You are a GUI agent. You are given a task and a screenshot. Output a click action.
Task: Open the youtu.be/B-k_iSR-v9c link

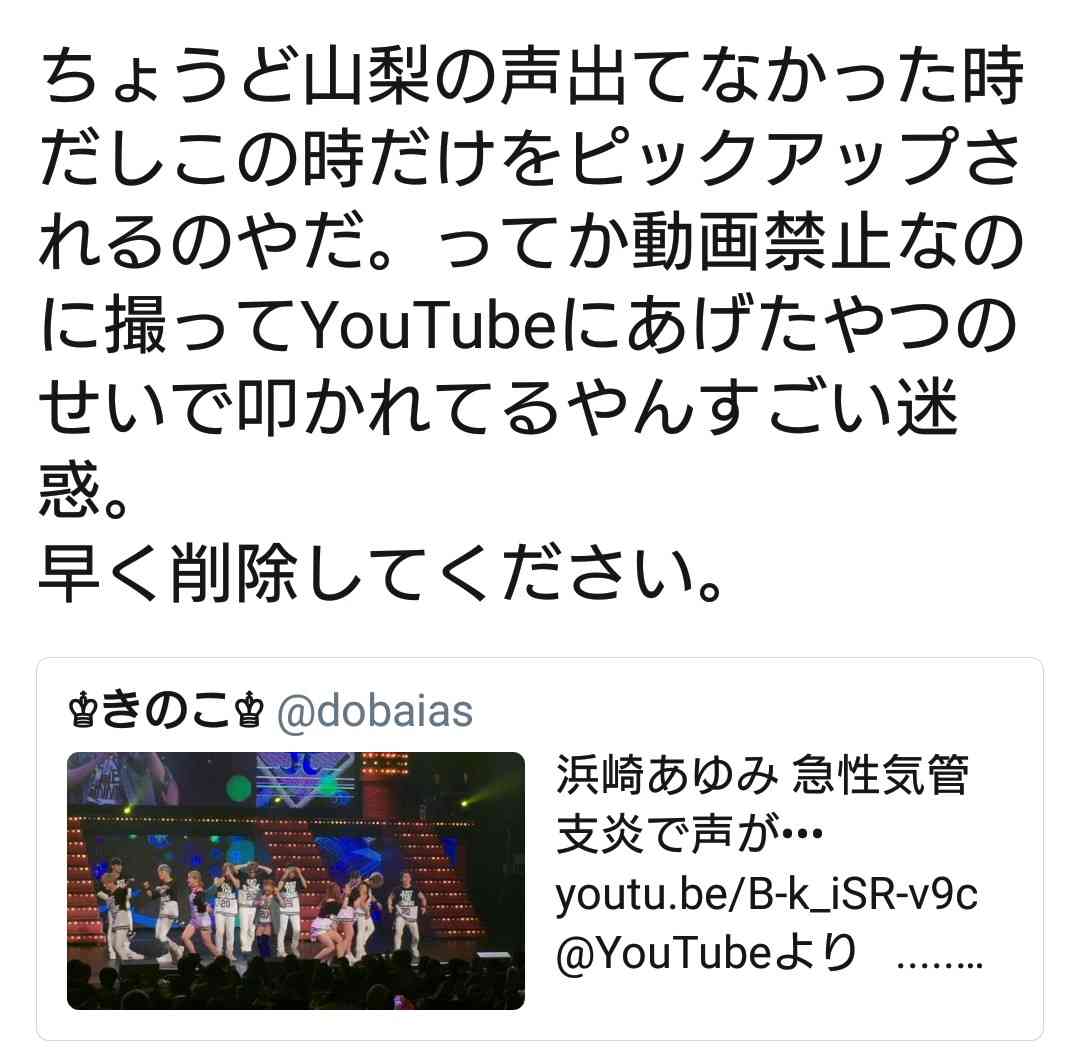point(767,895)
